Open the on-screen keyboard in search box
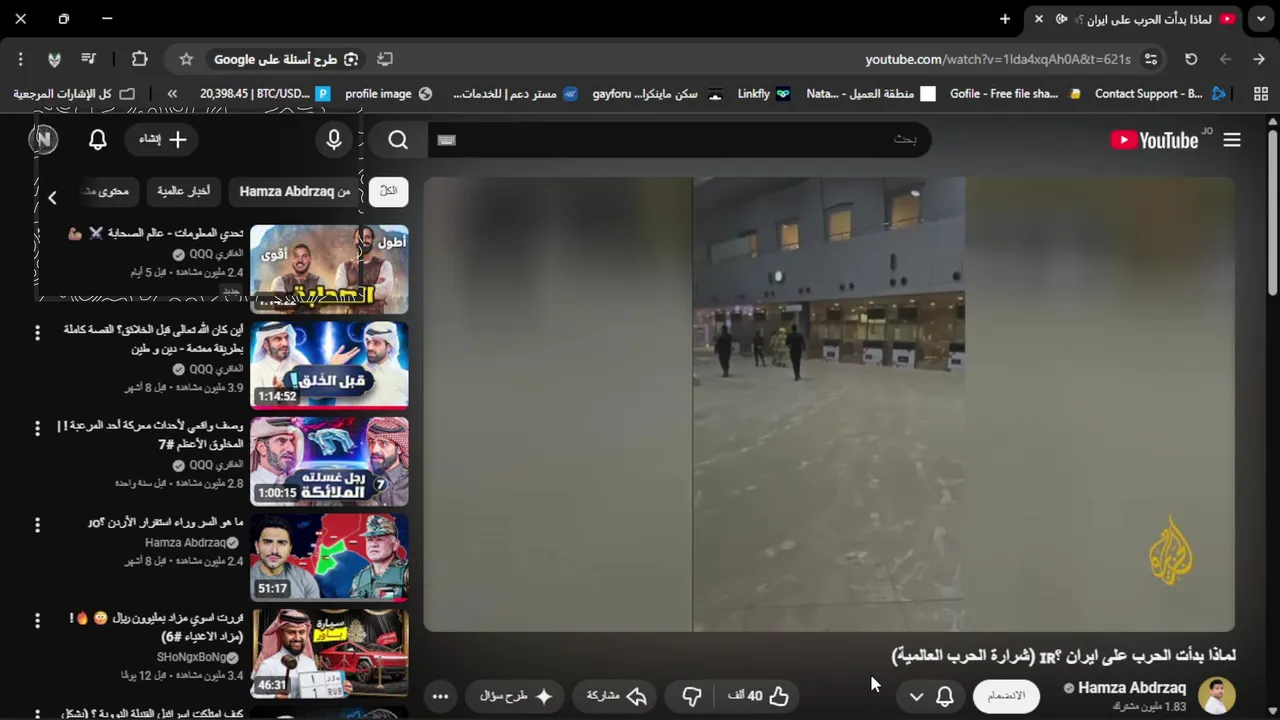Image resolution: width=1280 pixels, height=720 pixels. [447, 140]
